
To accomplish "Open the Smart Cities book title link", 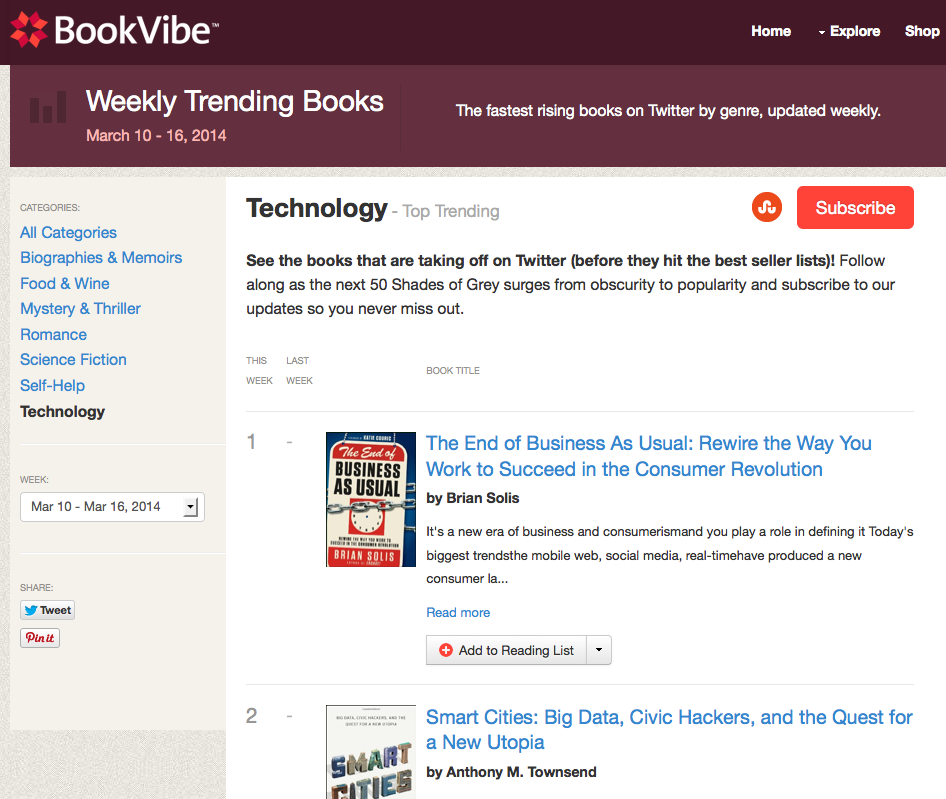I will click(669, 730).
